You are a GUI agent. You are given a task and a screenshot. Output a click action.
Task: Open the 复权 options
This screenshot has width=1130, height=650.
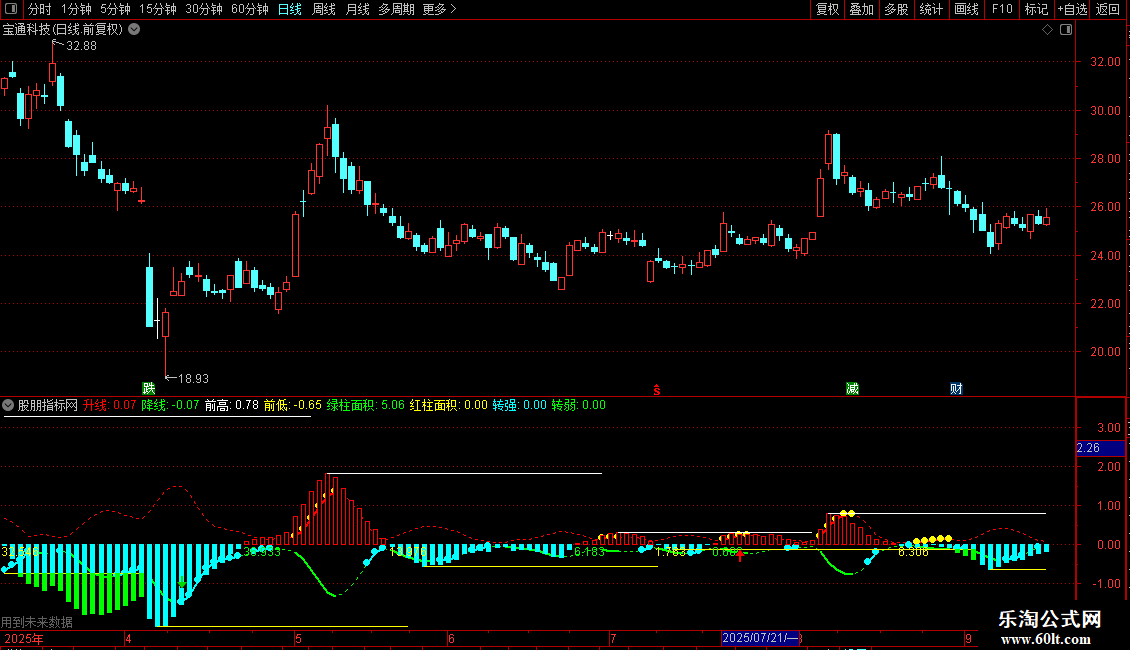click(827, 9)
